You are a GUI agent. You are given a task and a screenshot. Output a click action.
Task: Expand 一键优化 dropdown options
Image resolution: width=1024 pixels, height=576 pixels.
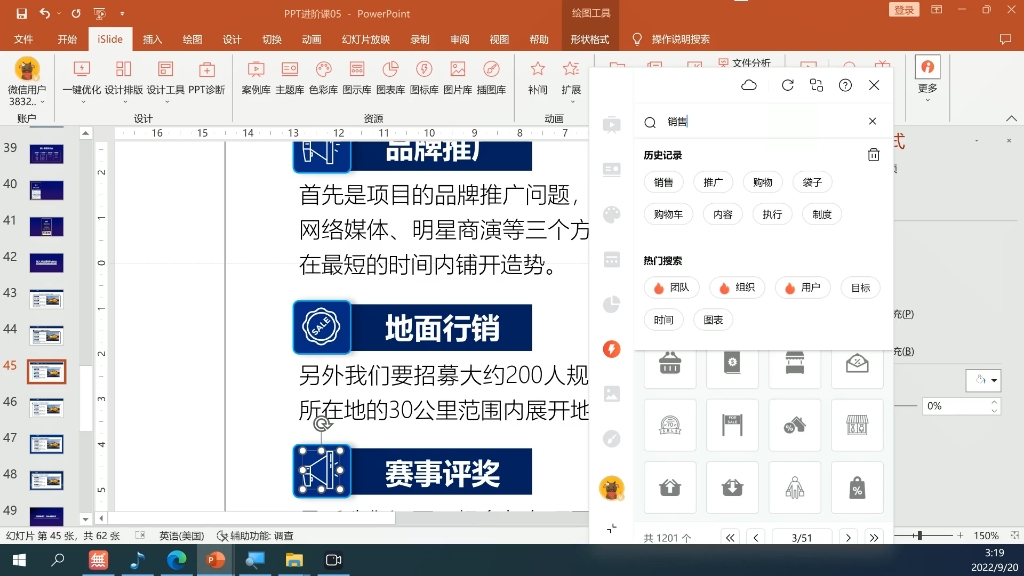[82, 99]
